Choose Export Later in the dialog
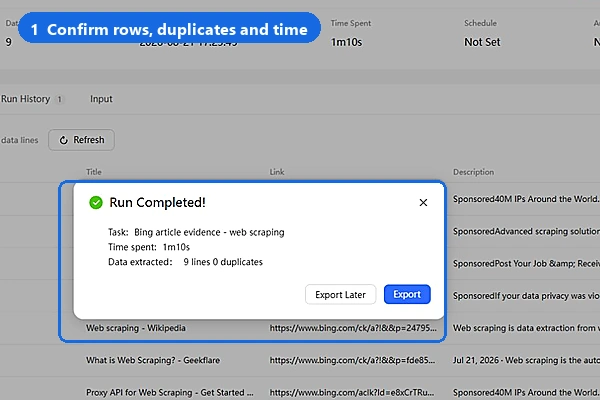 pyautogui.click(x=340, y=294)
